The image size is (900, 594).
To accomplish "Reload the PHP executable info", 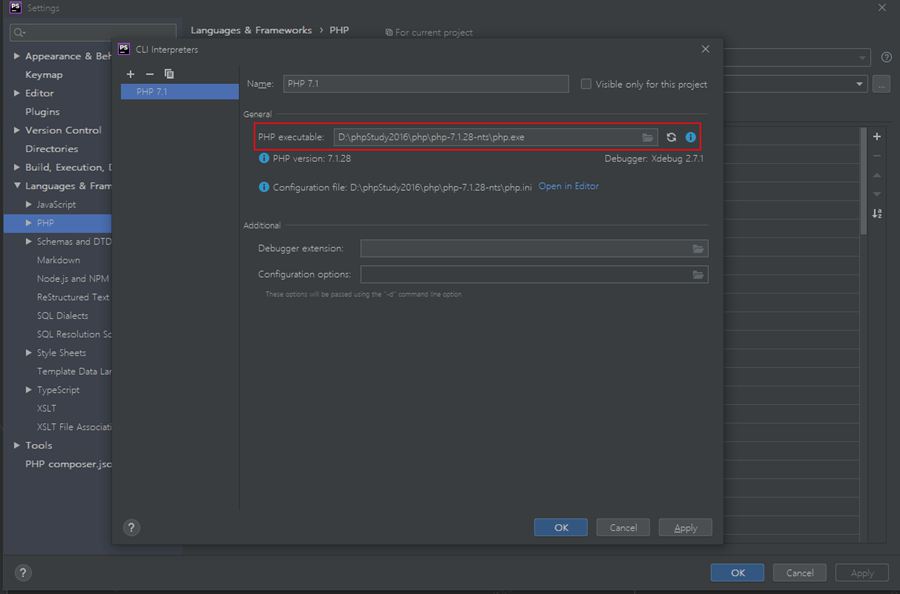I will pyautogui.click(x=671, y=137).
